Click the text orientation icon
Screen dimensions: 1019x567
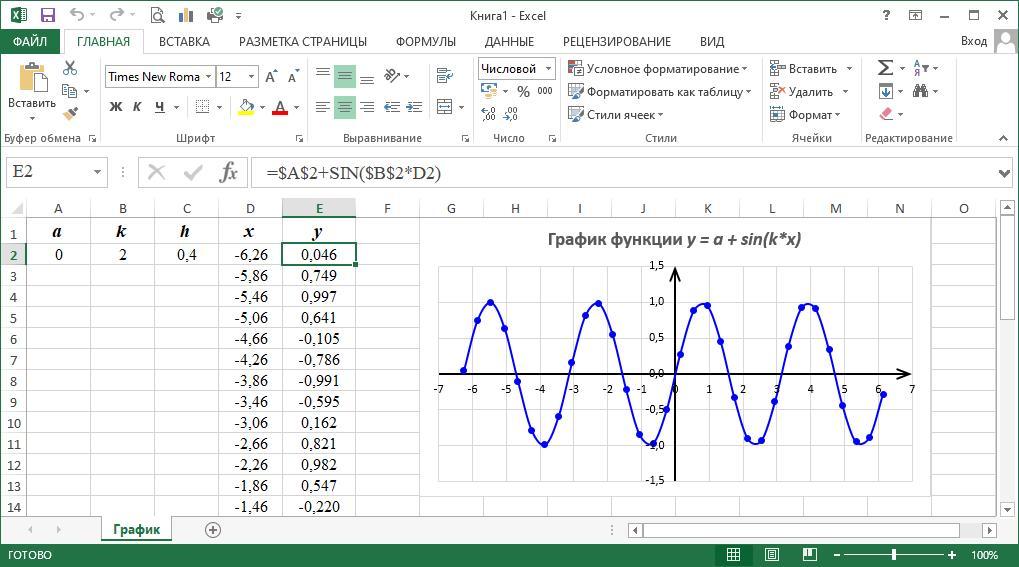pyautogui.click(x=392, y=76)
